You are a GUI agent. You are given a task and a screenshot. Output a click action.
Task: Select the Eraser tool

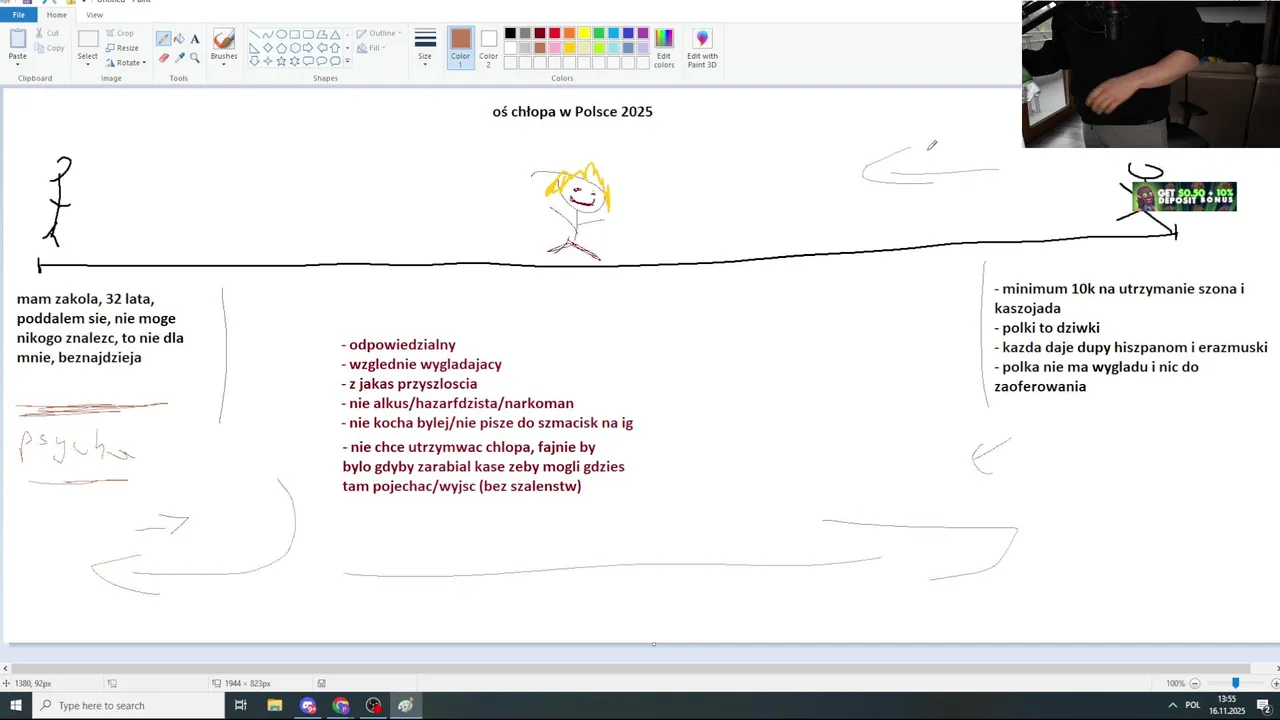click(163, 57)
